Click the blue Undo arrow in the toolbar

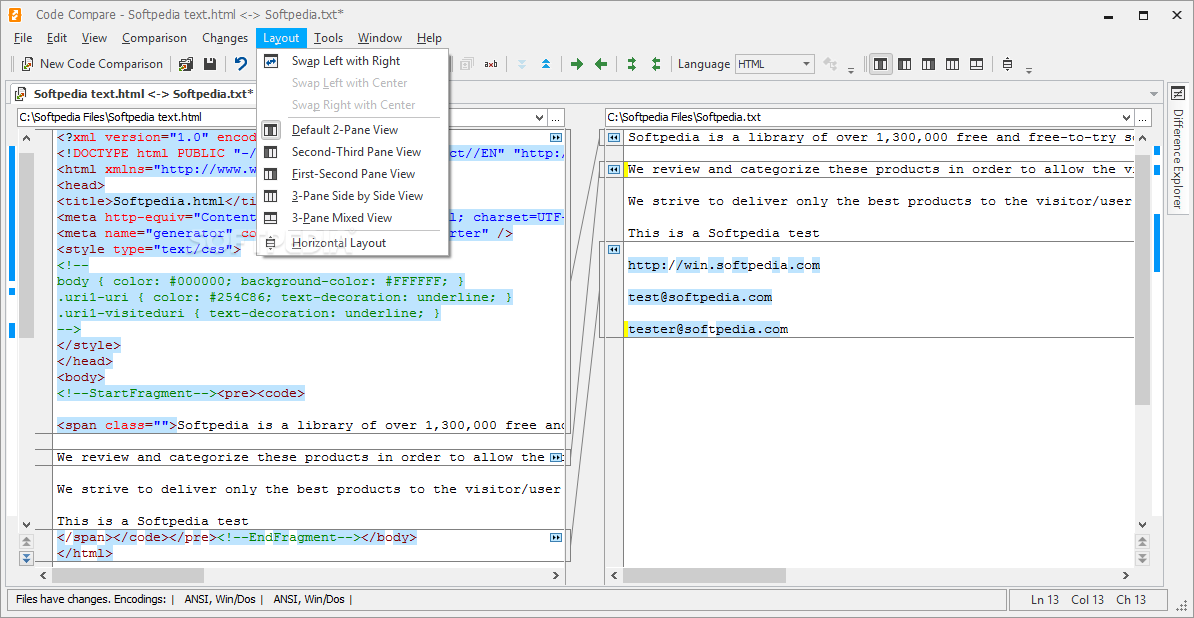[x=241, y=65]
